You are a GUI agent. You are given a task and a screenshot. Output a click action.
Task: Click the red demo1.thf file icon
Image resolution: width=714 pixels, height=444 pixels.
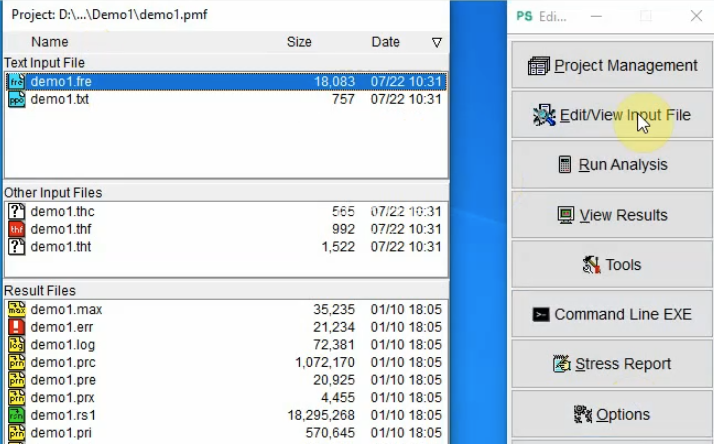[x=16, y=229]
